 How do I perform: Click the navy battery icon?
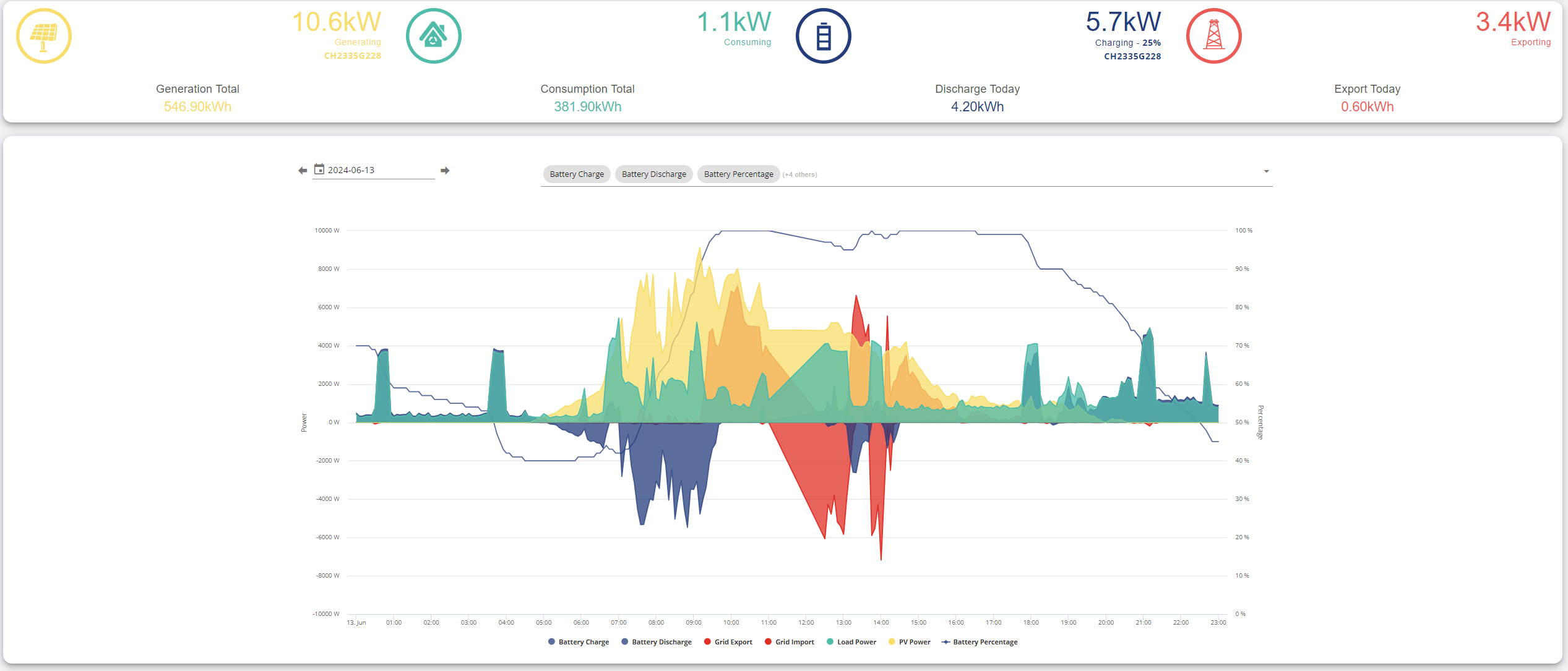(824, 36)
